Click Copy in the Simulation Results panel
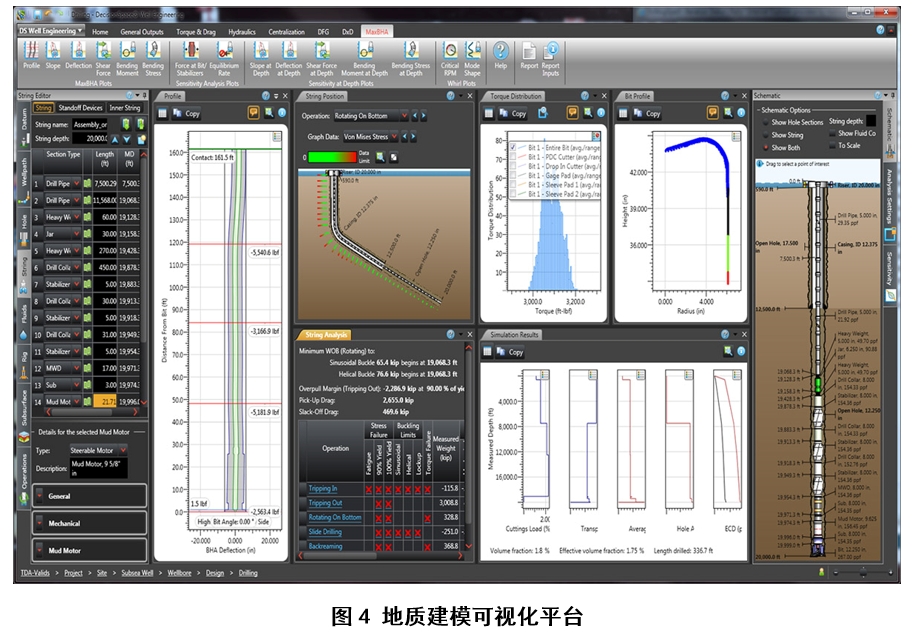The image size is (912, 634). [511, 352]
